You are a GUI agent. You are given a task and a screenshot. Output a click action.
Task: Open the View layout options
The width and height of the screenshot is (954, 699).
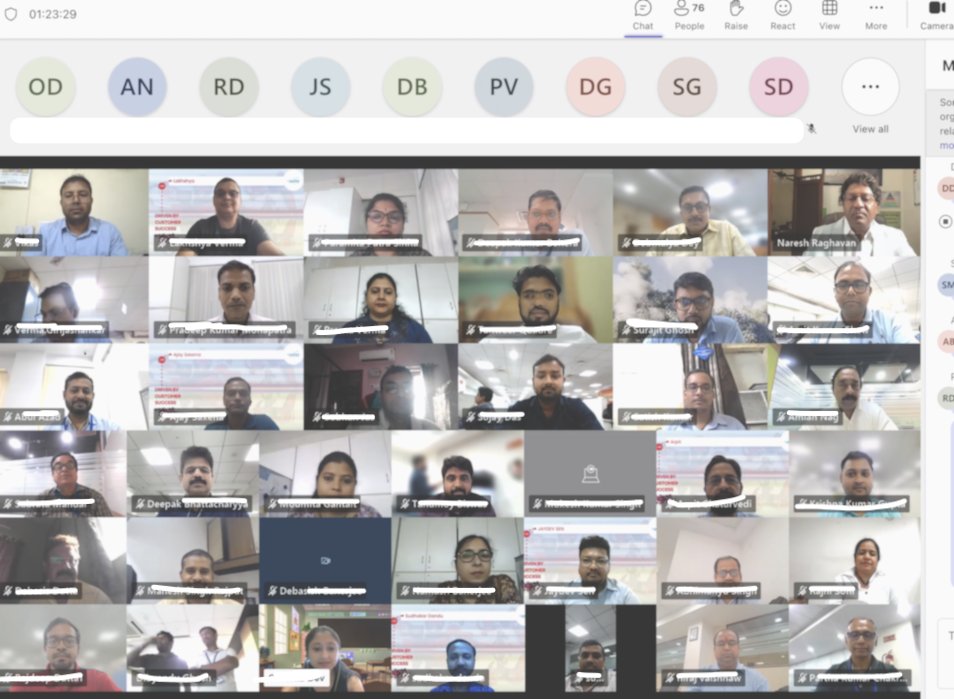pos(829,15)
